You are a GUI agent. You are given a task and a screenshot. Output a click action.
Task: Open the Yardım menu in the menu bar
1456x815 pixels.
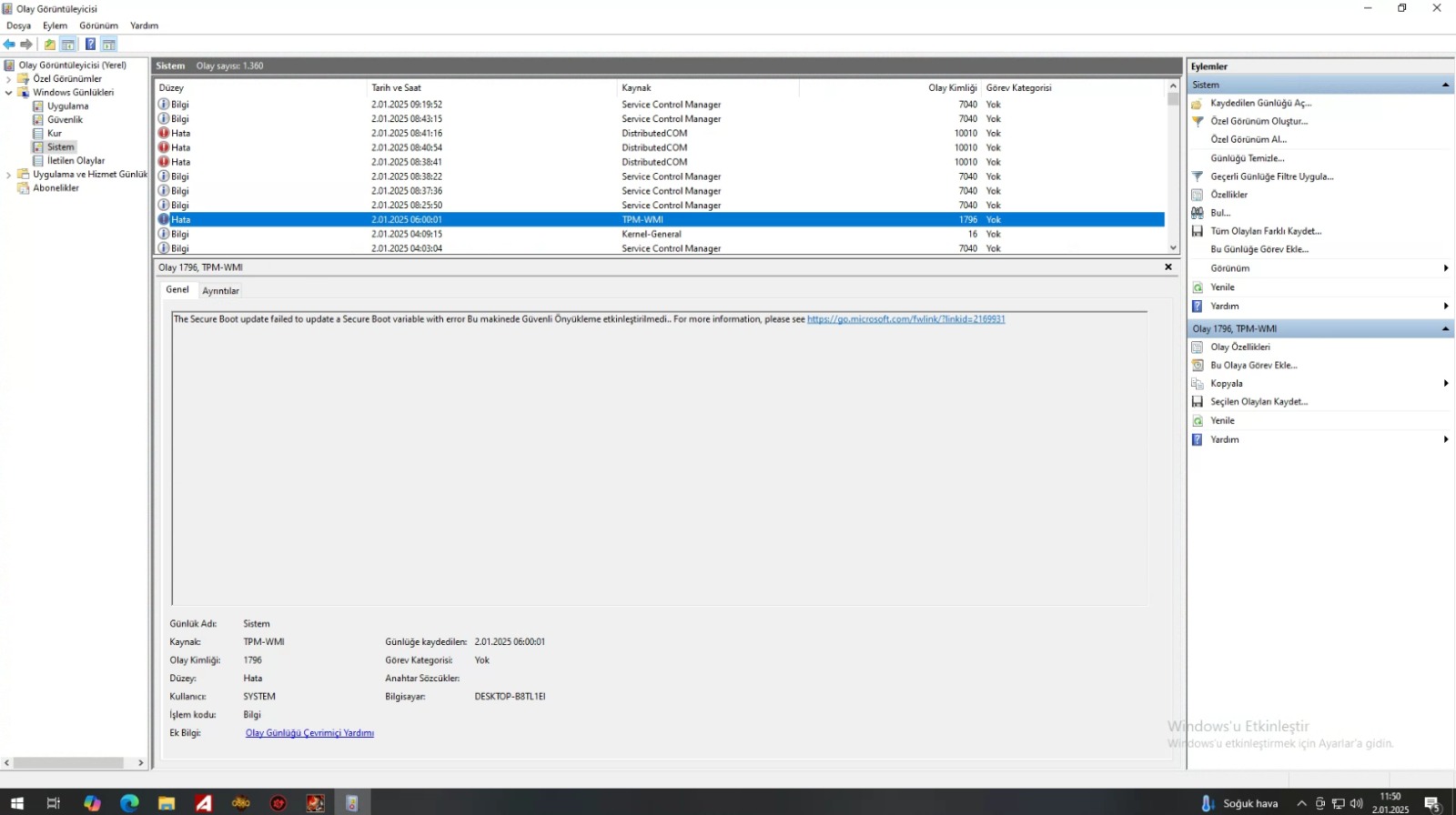tap(144, 25)
